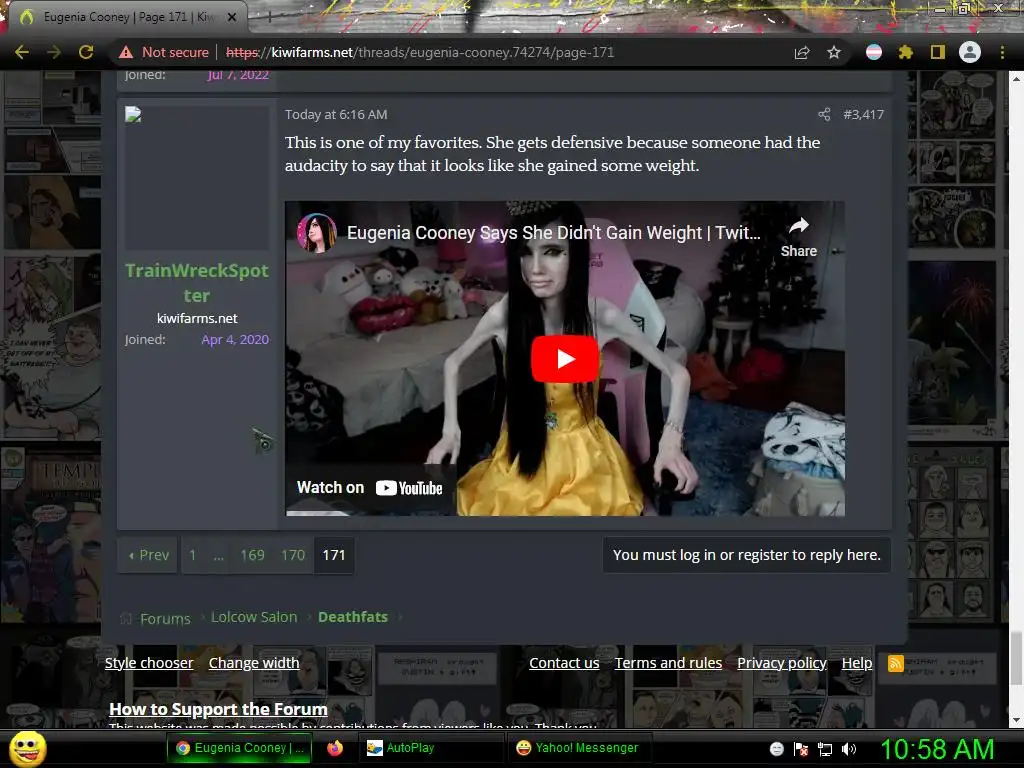1024x768 pixels.
Task: Reload the page with the refresh icon
Action: point(86,52)
